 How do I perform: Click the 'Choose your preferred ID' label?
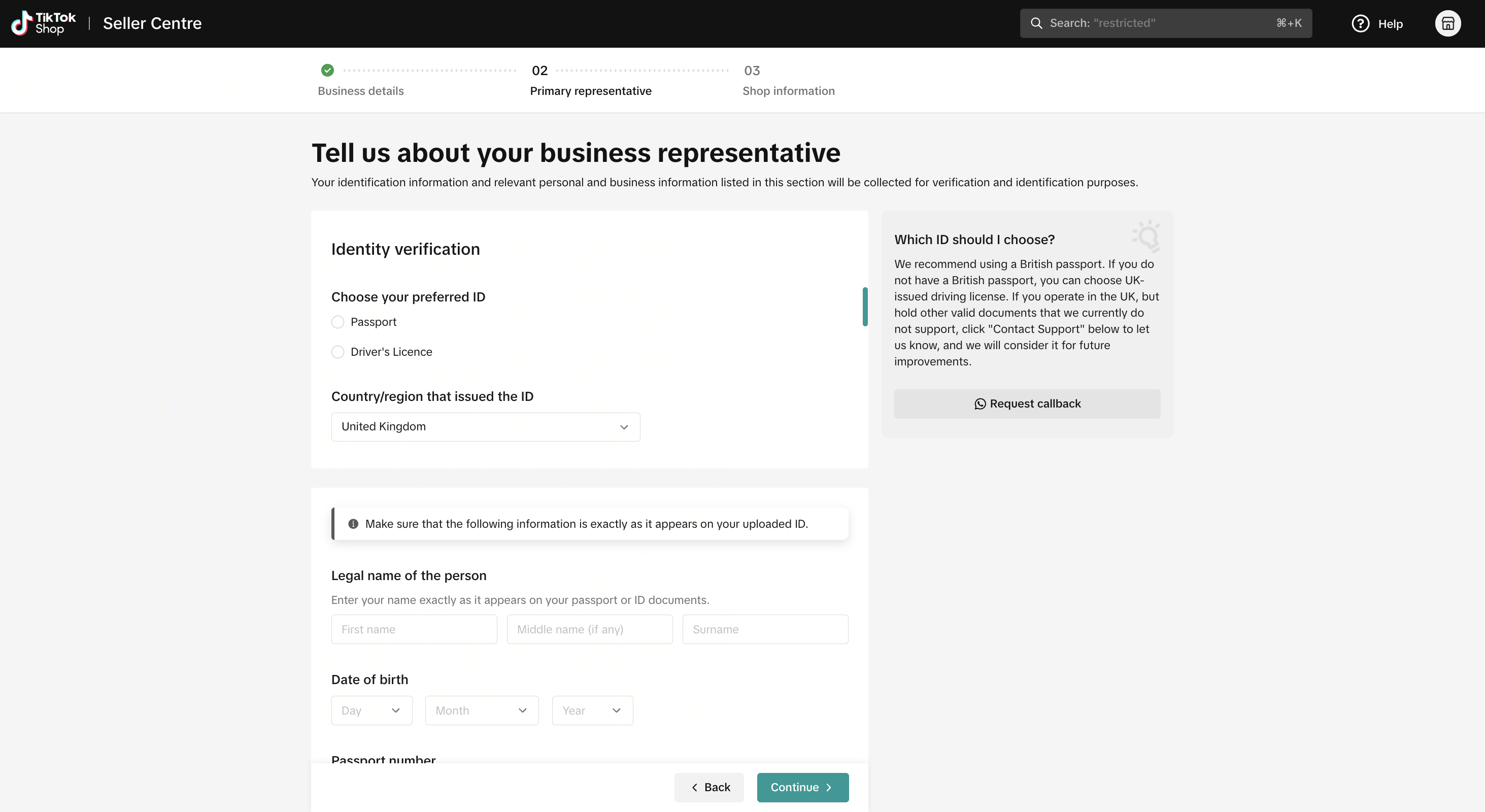click(x=408, y=297)
